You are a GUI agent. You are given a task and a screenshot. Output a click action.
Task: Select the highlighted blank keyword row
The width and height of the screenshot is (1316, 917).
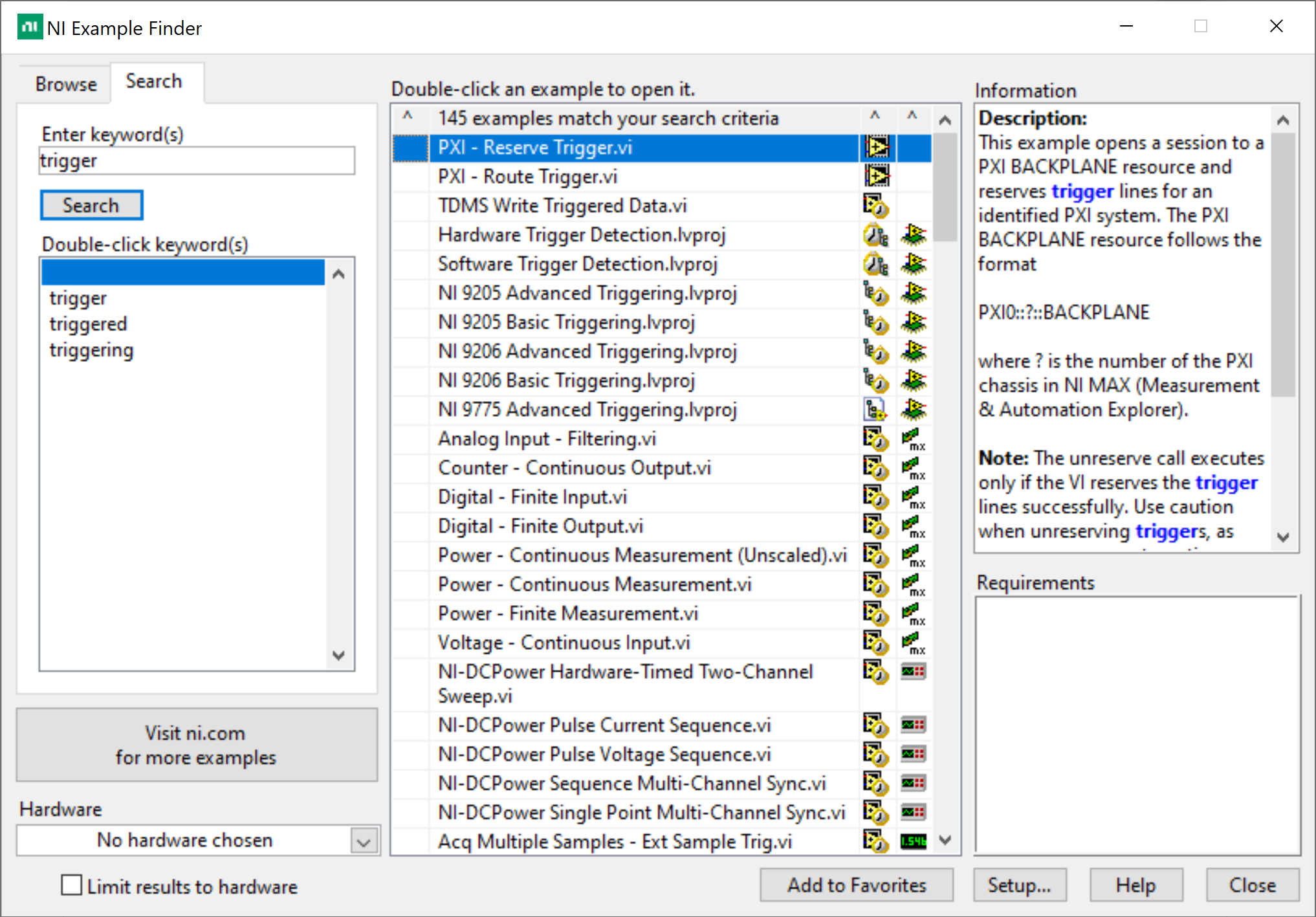click(x=183, y=272)
